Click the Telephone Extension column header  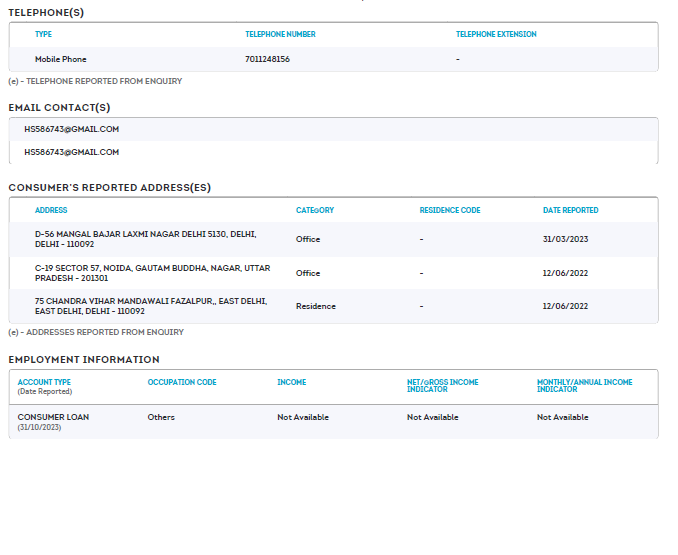pos(496,34)
